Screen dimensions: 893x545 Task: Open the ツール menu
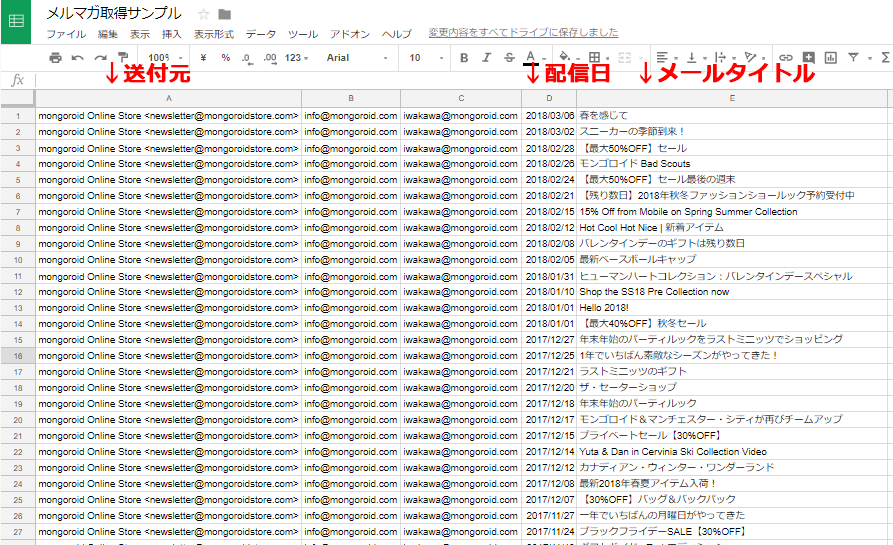(x=302, y=34)
